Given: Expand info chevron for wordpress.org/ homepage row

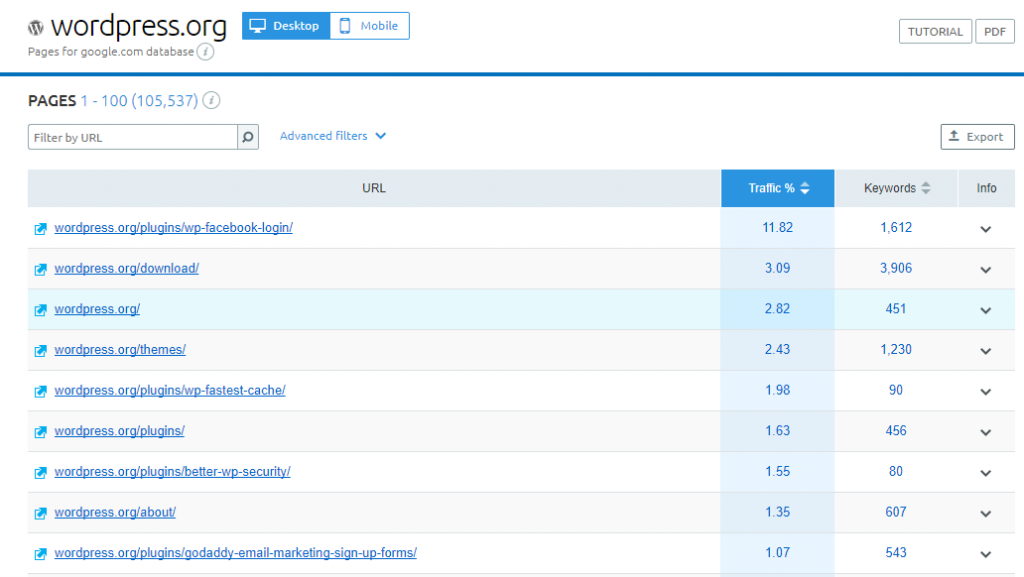Looking at the screenshot, I should point(985,310).
